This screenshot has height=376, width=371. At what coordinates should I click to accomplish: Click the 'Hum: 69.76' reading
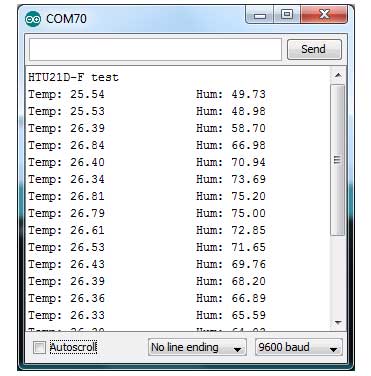(231, 264)
